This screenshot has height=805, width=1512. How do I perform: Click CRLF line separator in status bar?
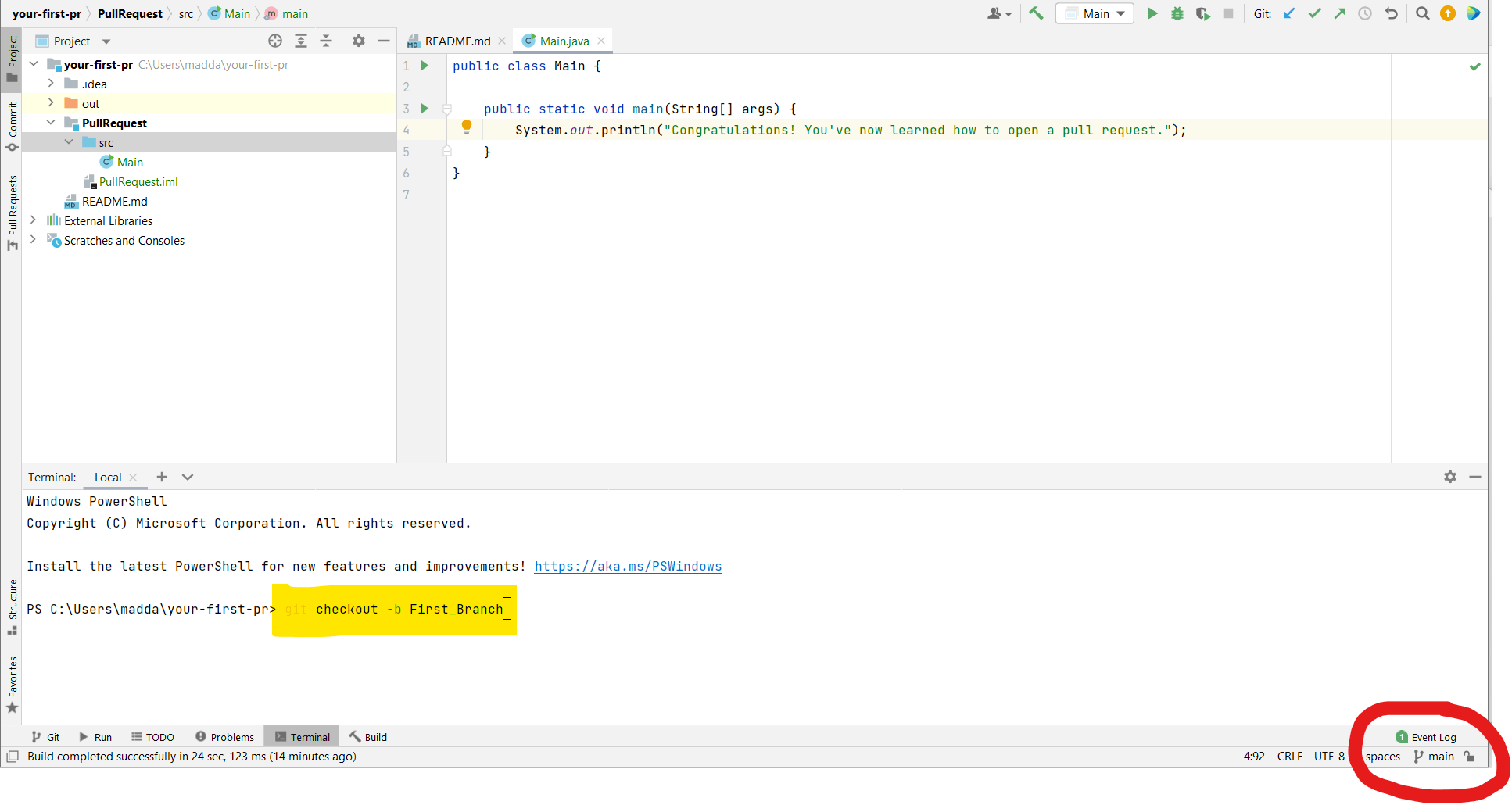1290,757
